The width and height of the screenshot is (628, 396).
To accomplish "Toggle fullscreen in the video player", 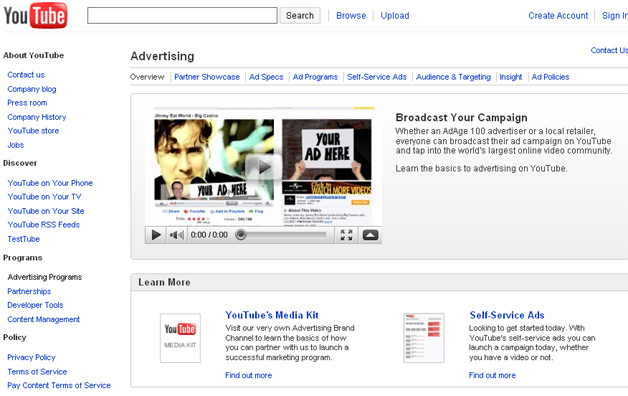I will [x=346, y=235].
